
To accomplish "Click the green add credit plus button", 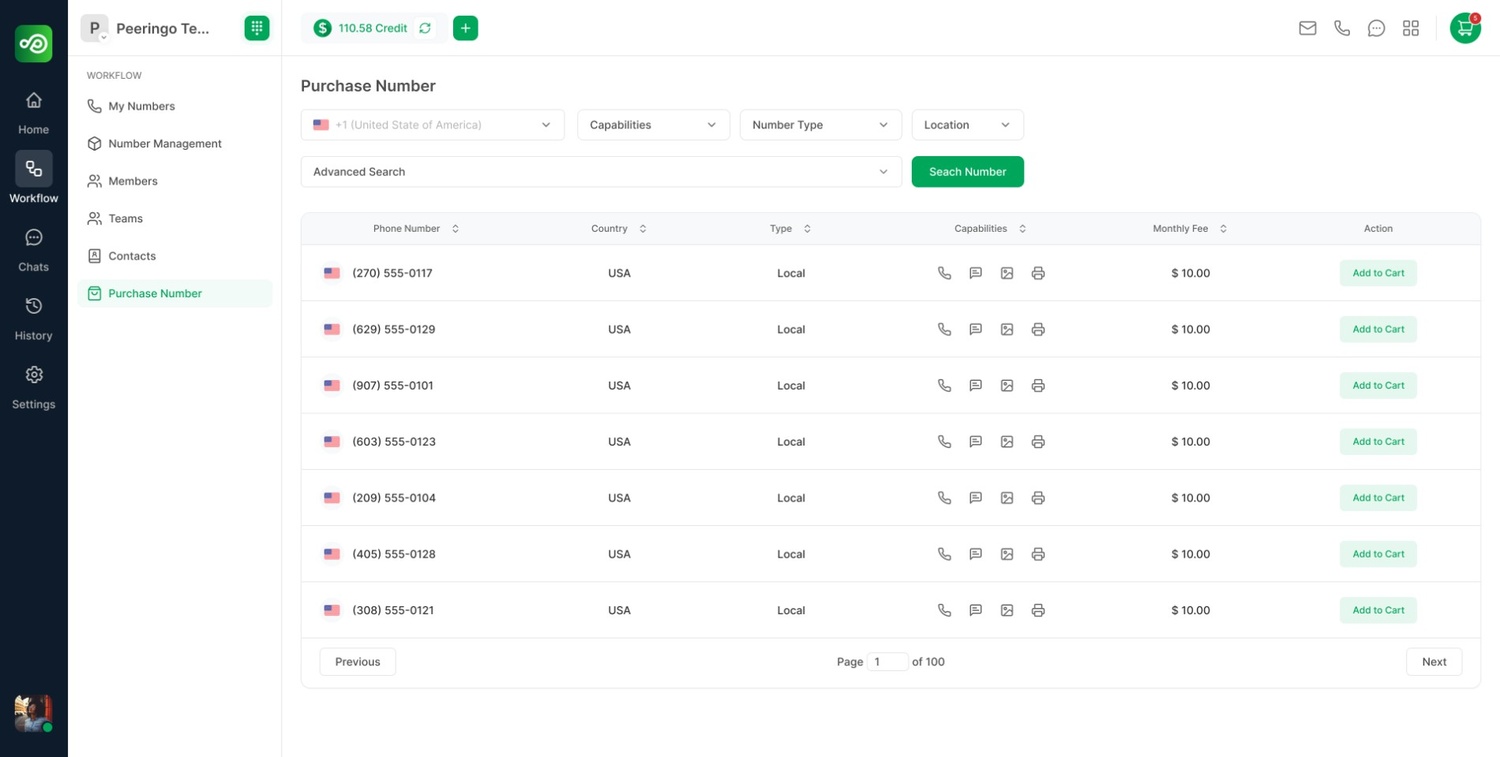I will [465, 28].
